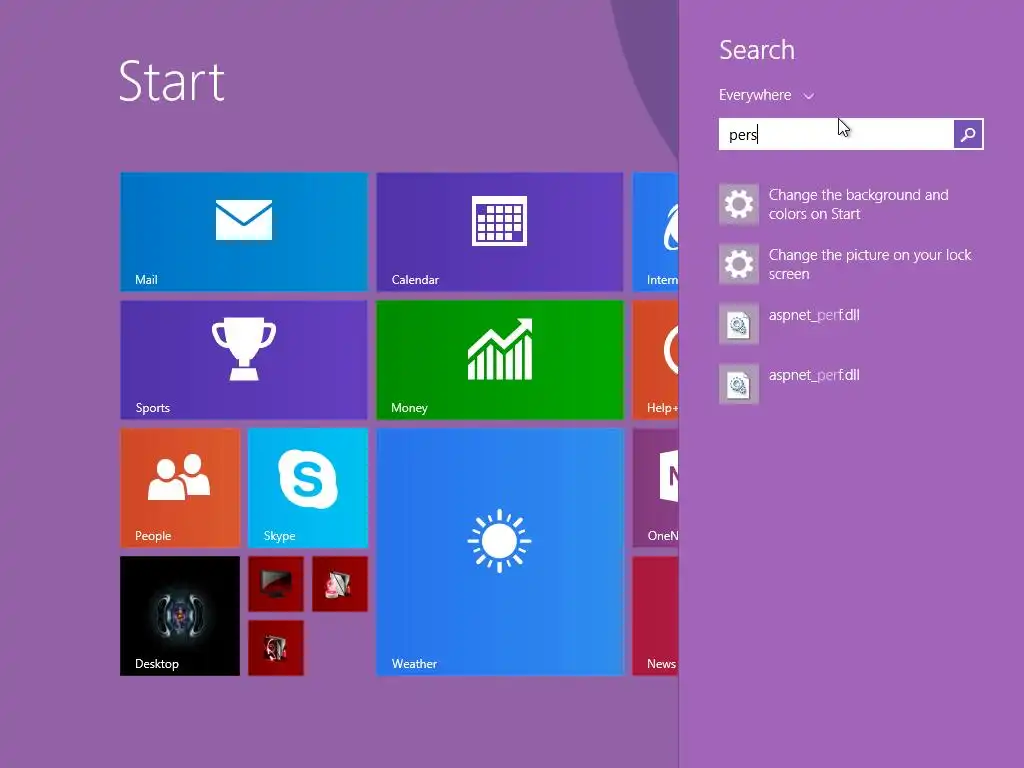Expand the Everywhere search scope dropdown
1024x768 pixels.
coord(767,95)
